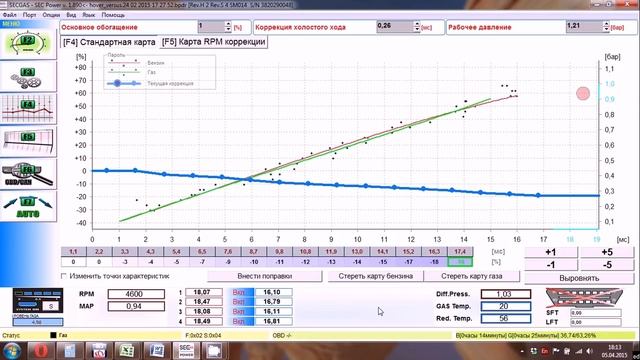This screenshot has width=640, height=360.
Task: Open the F3 gears settings panel
Action: 28,77
